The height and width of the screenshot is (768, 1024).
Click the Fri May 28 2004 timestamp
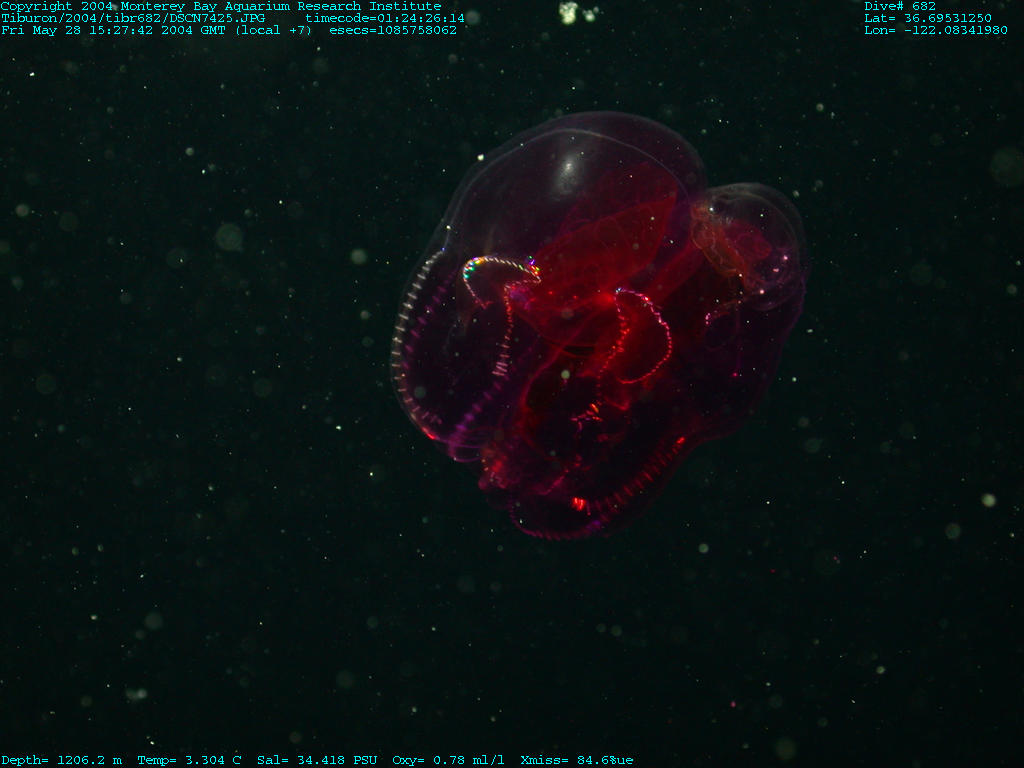click(x=157, y=30)
